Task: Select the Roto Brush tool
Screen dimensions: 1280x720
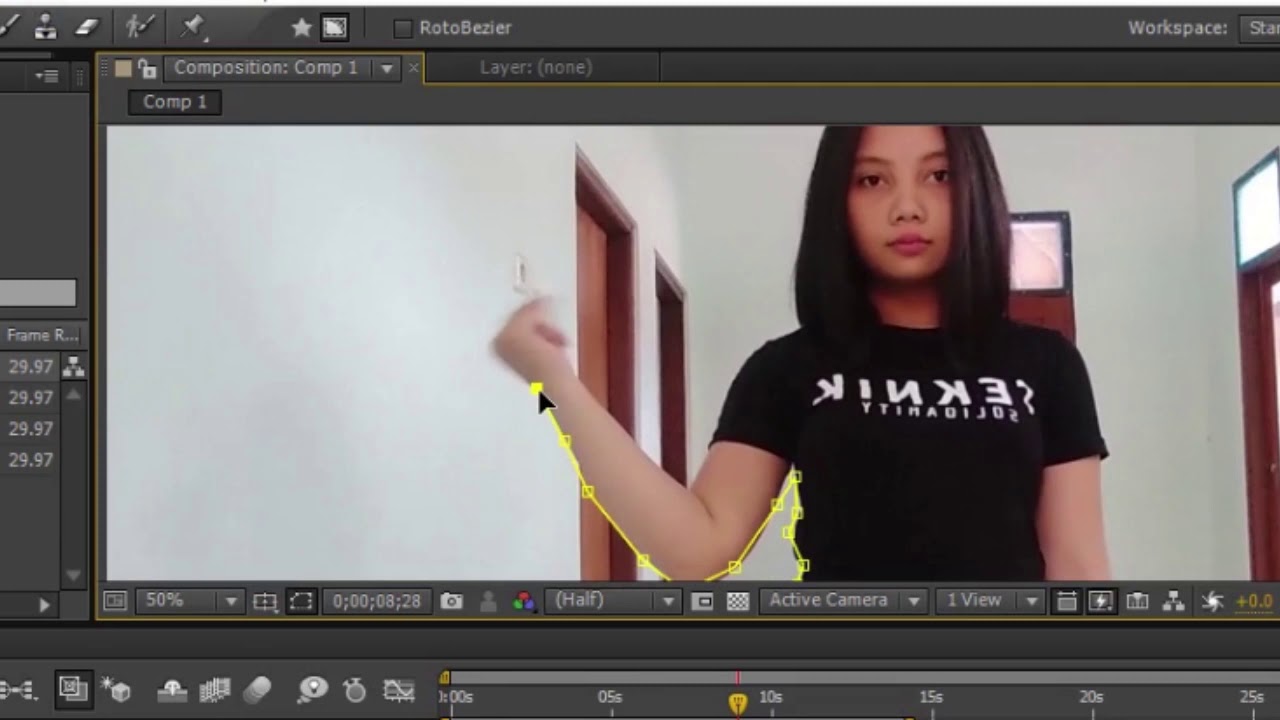Action: coord(139,26)
